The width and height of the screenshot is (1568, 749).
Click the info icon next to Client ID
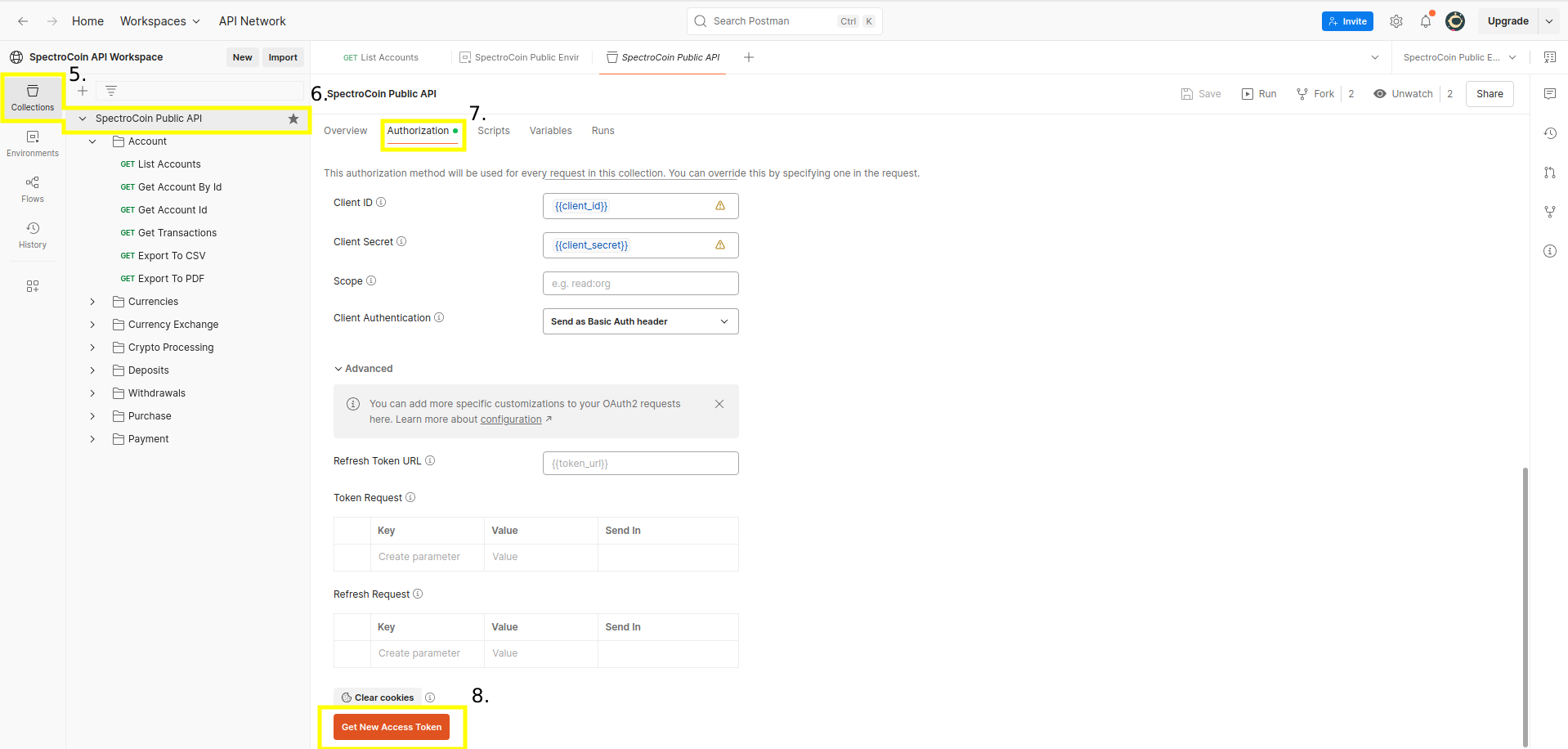pos(381,203)
